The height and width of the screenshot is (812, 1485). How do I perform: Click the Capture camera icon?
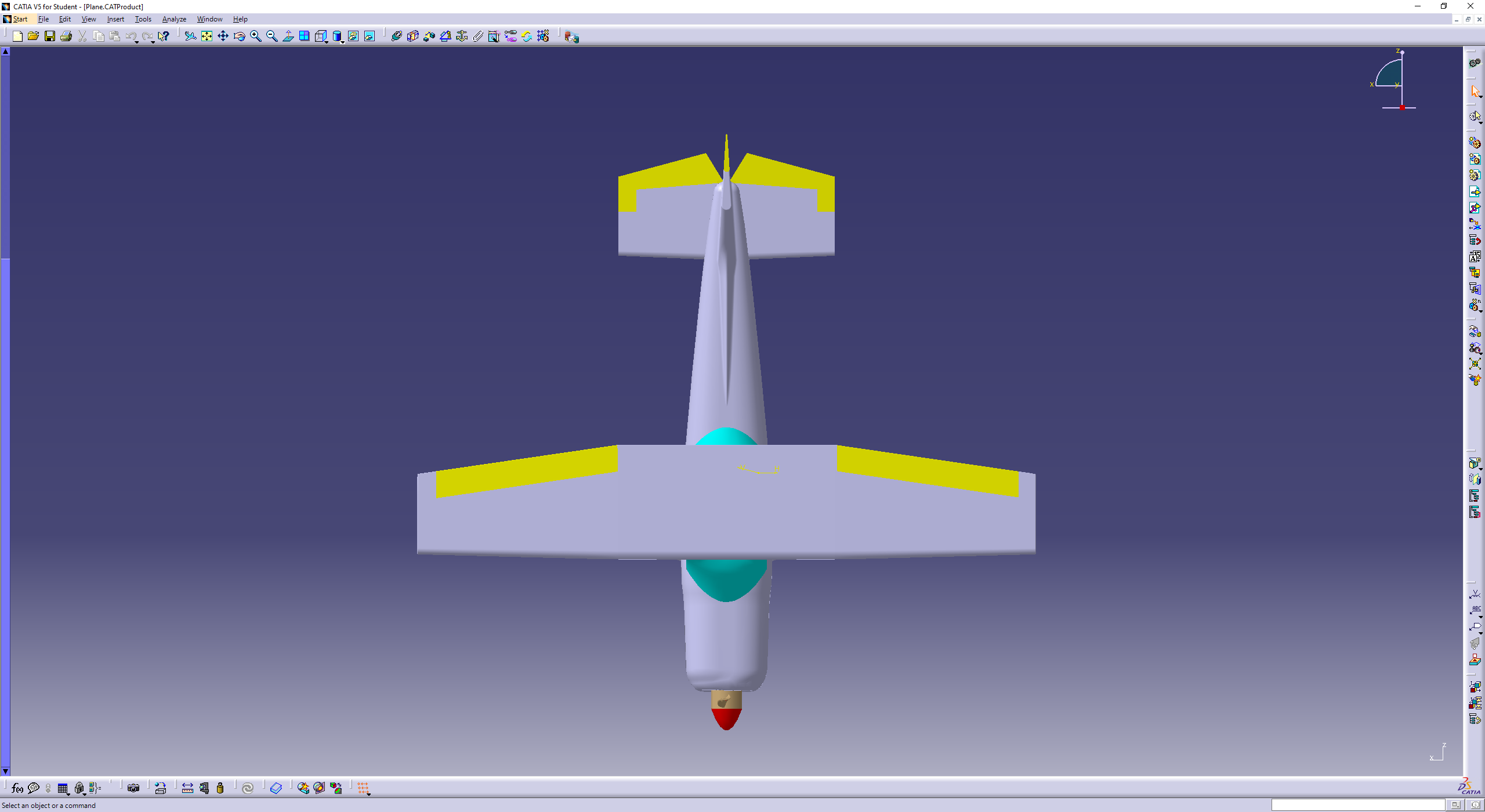133,788
